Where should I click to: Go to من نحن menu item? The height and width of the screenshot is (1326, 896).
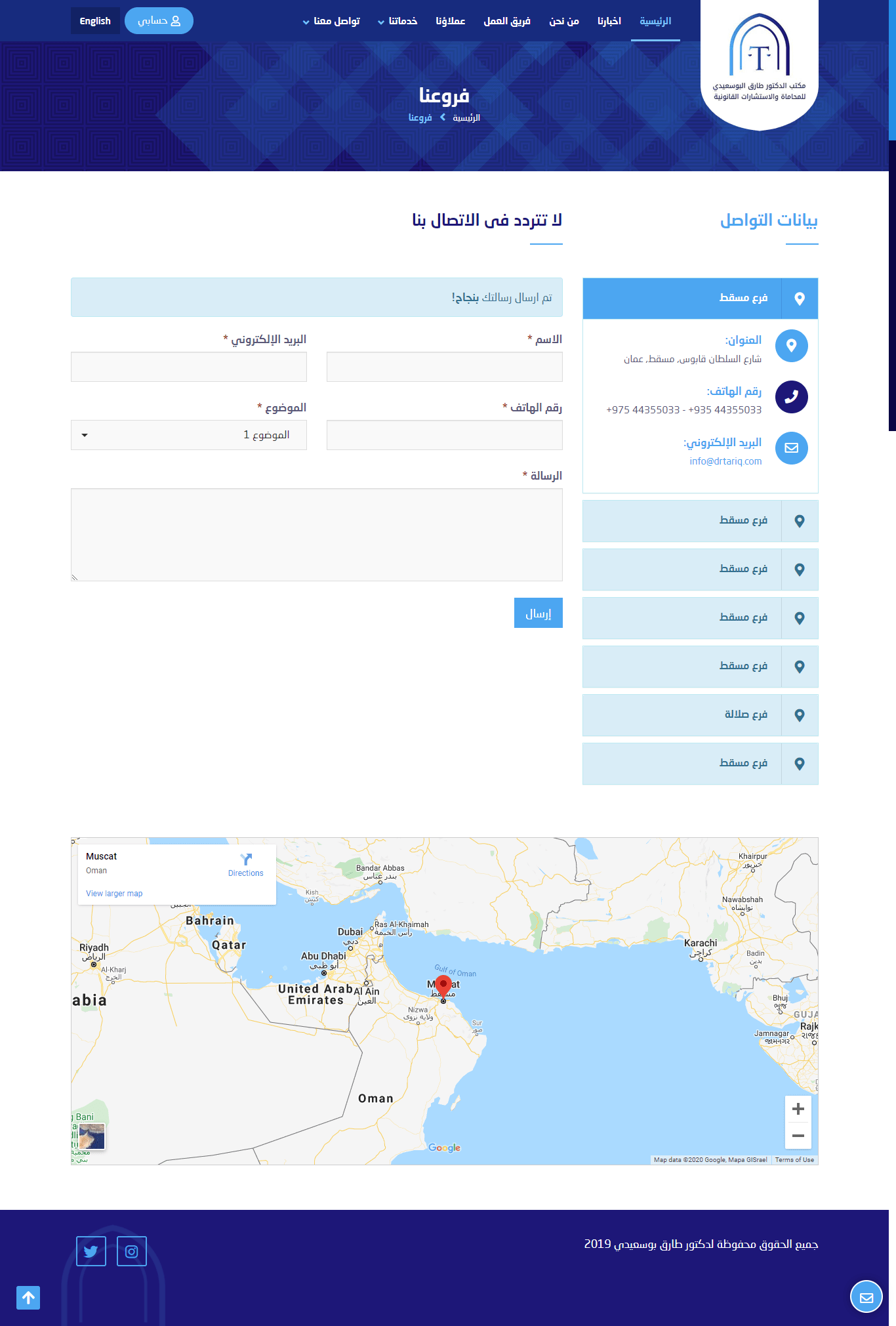coord(564,21)
